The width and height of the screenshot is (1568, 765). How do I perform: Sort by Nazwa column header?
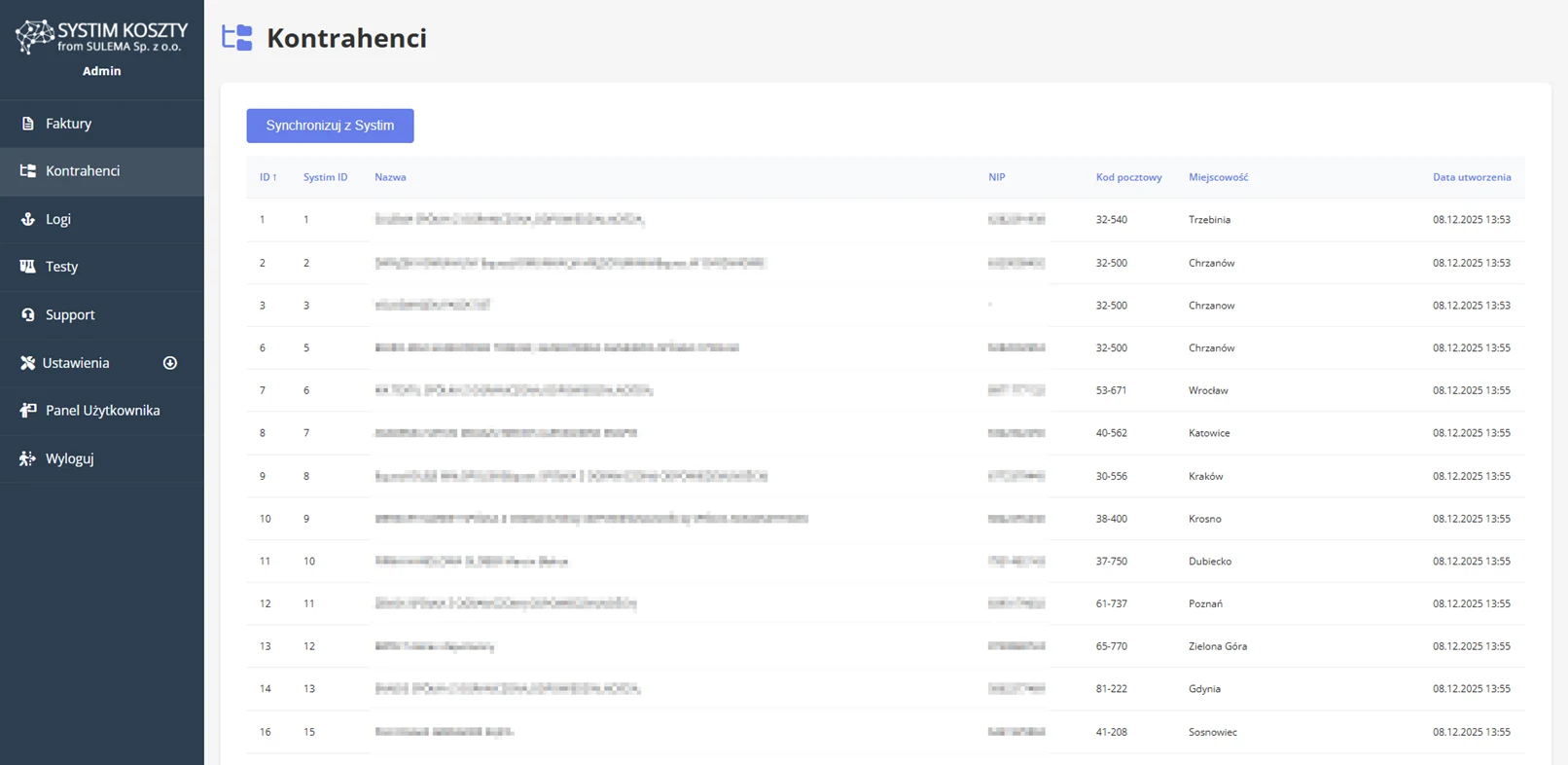[390, 177]
